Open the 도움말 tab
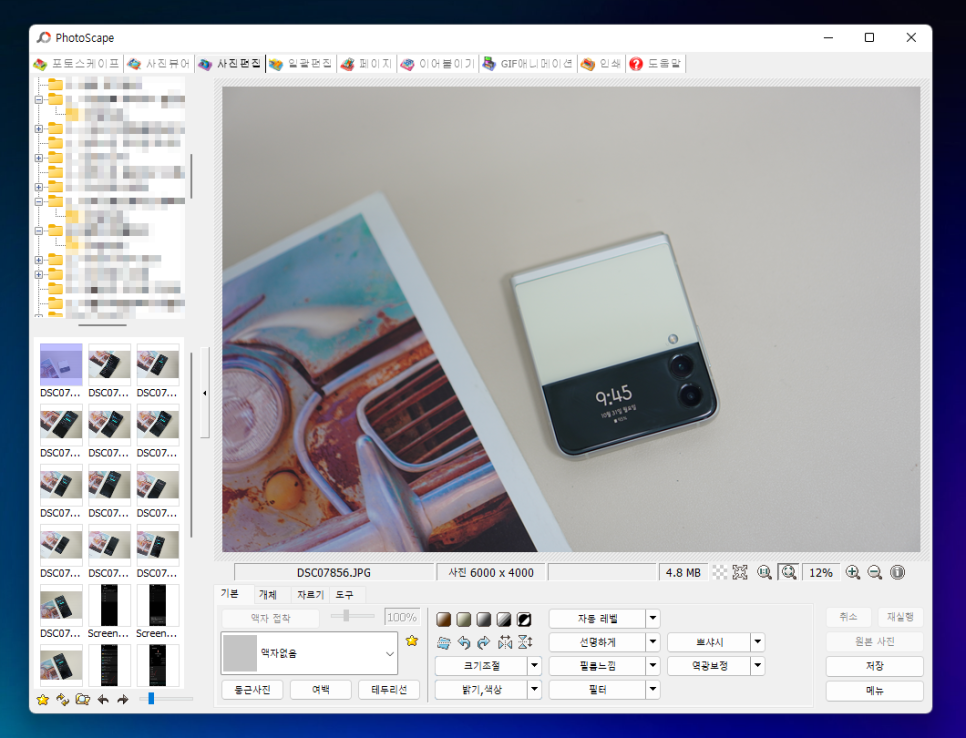Screen dimensions: 966x738 tap(656, 63)
